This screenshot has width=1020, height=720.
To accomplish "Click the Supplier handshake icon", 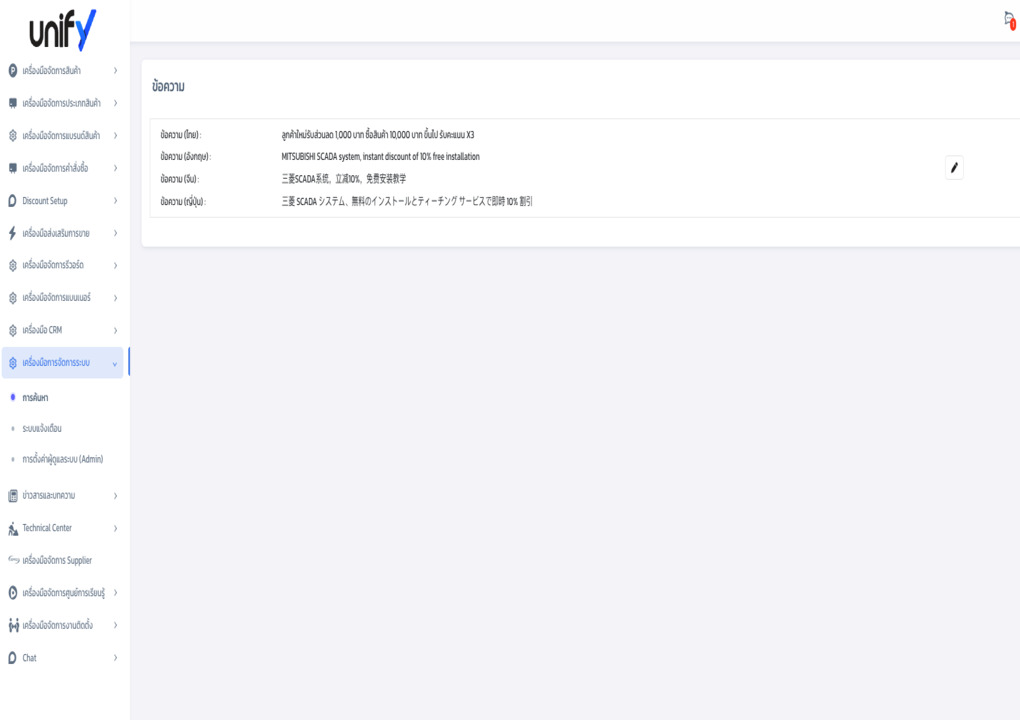I will coord(12,560).
